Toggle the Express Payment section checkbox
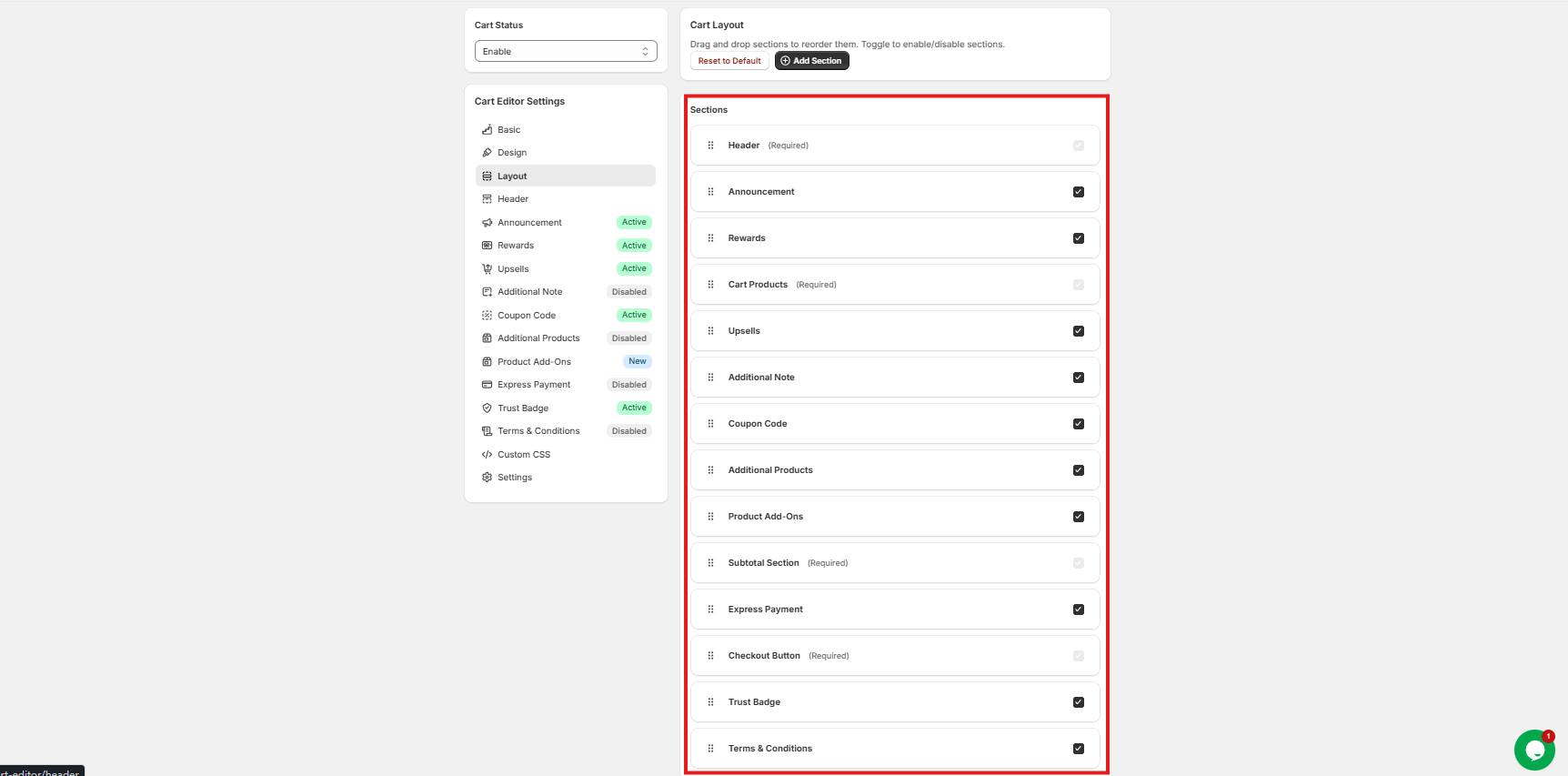The height and width of the screenshot is (776, 1568). coord(1078,610)
